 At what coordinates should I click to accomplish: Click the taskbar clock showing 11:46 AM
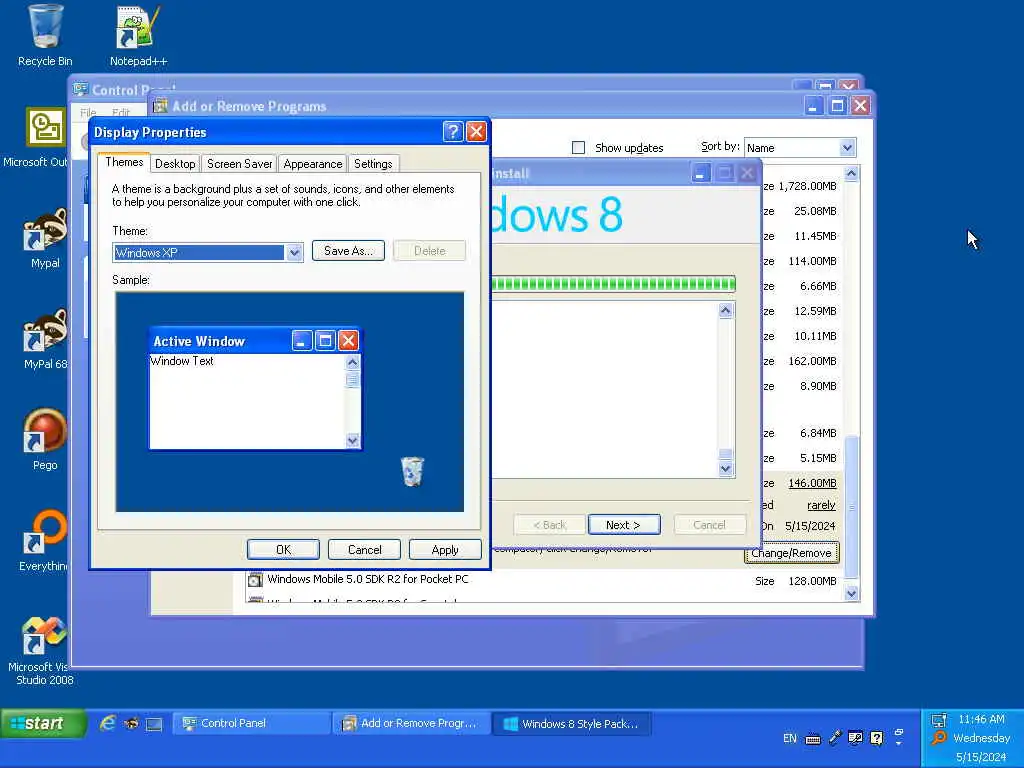981,719
